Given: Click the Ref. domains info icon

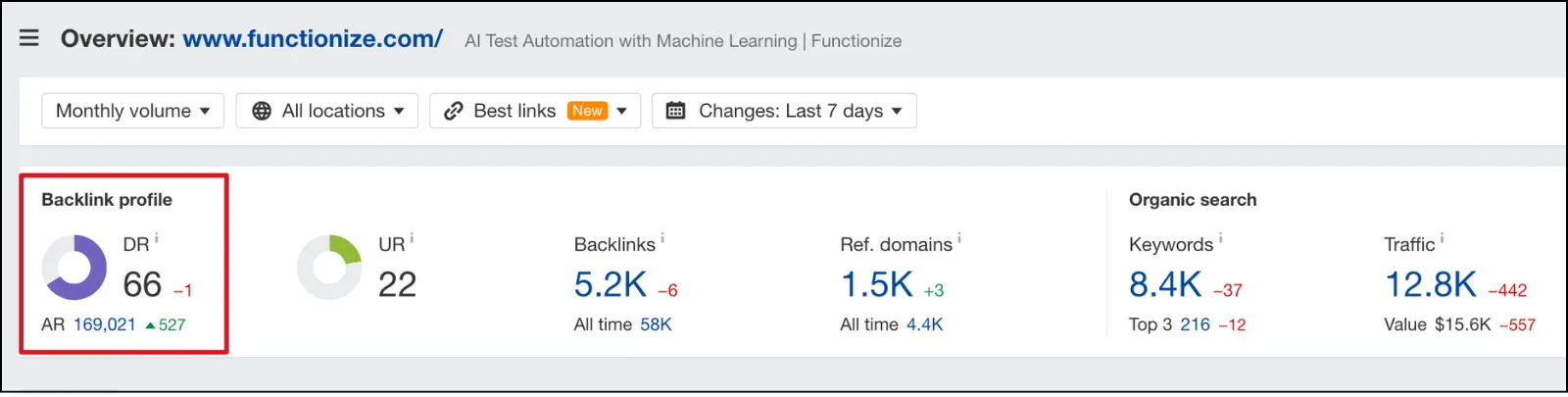Looking at the screenshot, I should point(959,238).
